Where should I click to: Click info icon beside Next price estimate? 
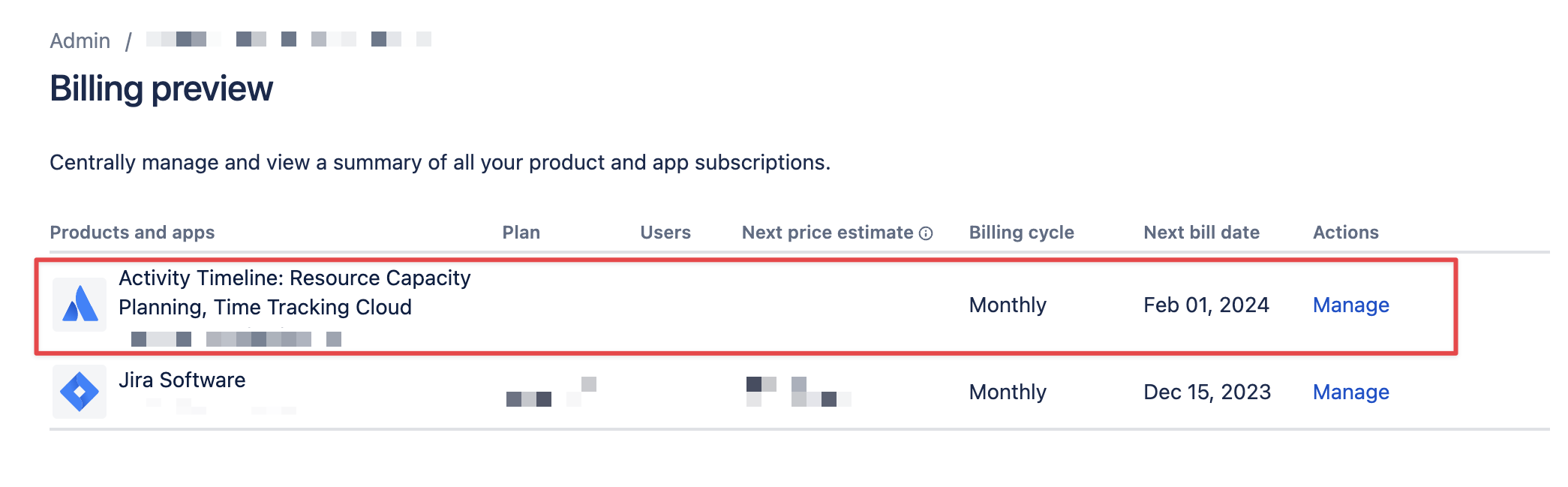point(927,233)
